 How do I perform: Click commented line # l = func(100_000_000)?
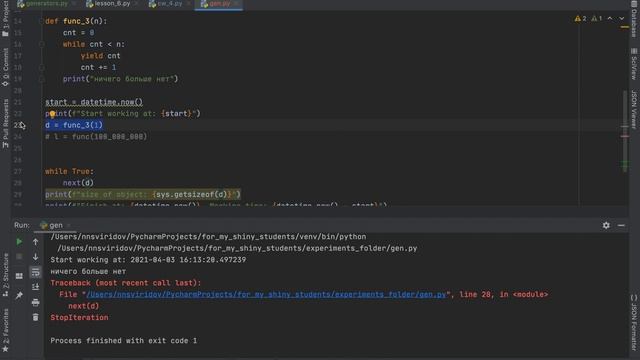tap(96, 137)
